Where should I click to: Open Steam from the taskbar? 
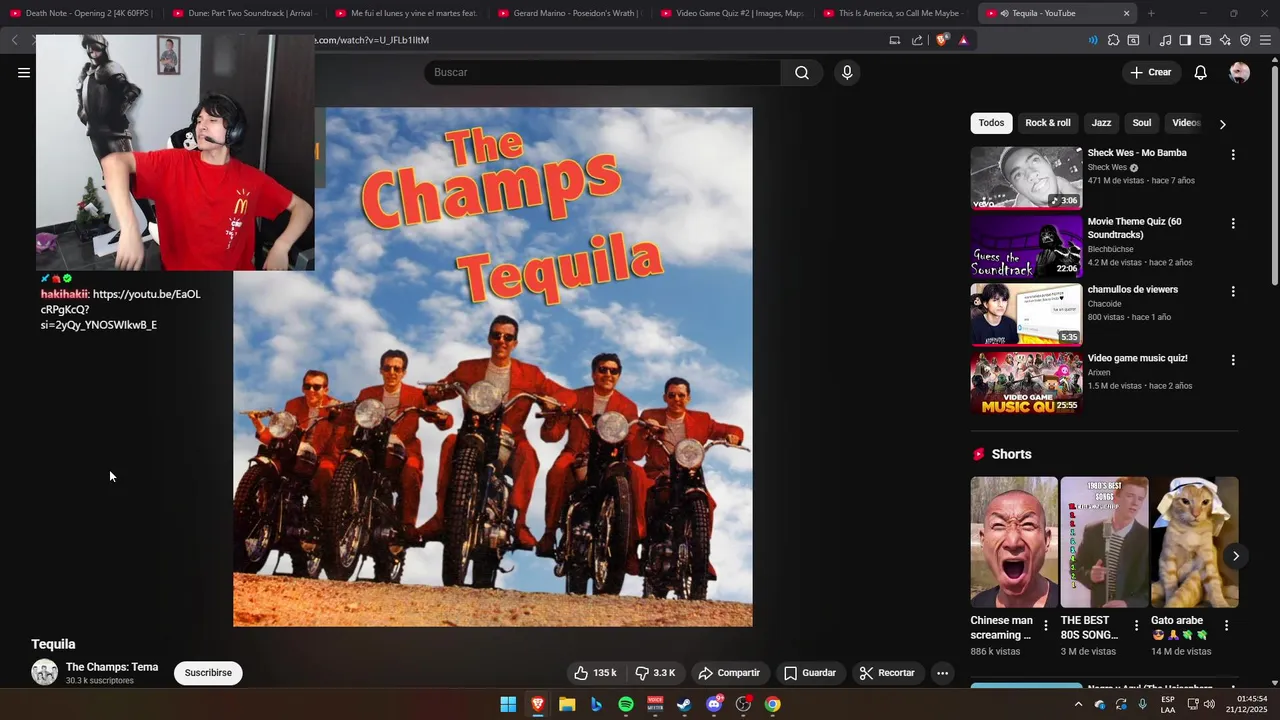[684, 704]
